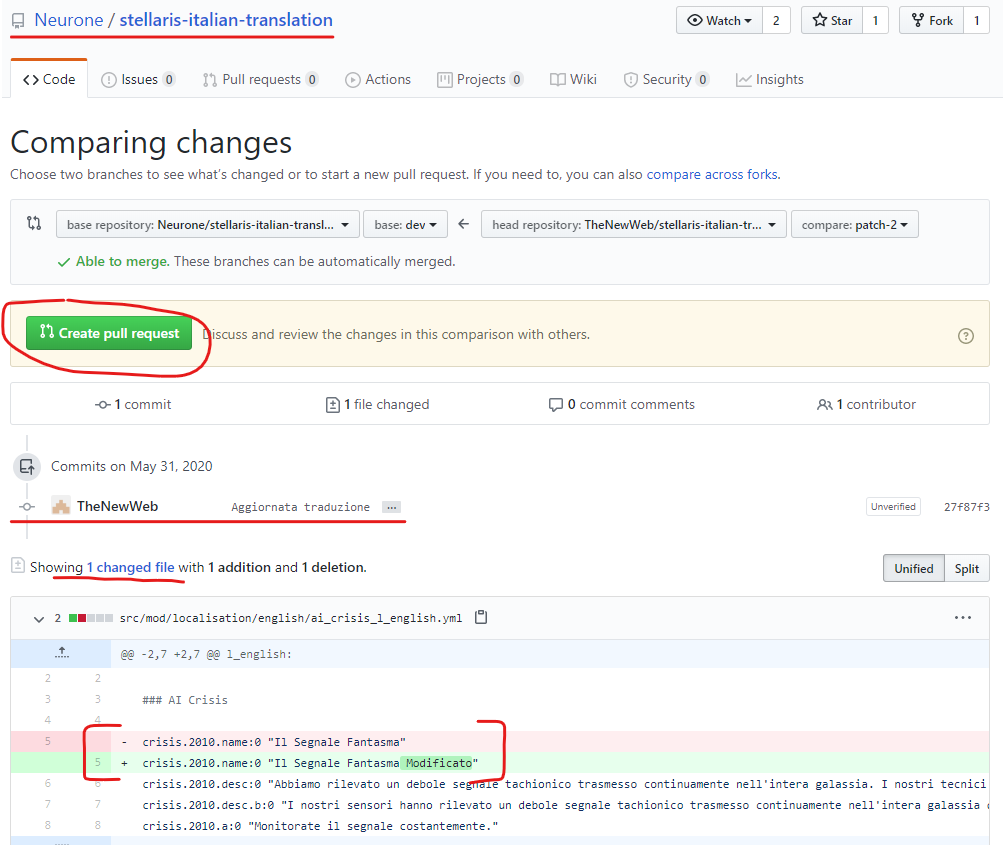Switch to the Pull requests tab
Image resolution: width=1003 pixels, height=845 pixels.
pos(260,79)
